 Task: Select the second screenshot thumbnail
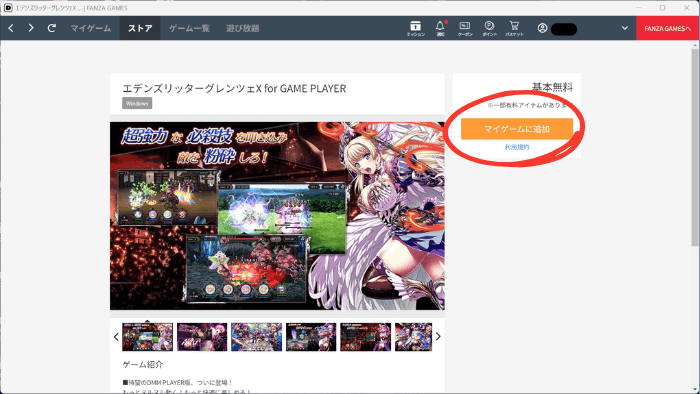202,337
